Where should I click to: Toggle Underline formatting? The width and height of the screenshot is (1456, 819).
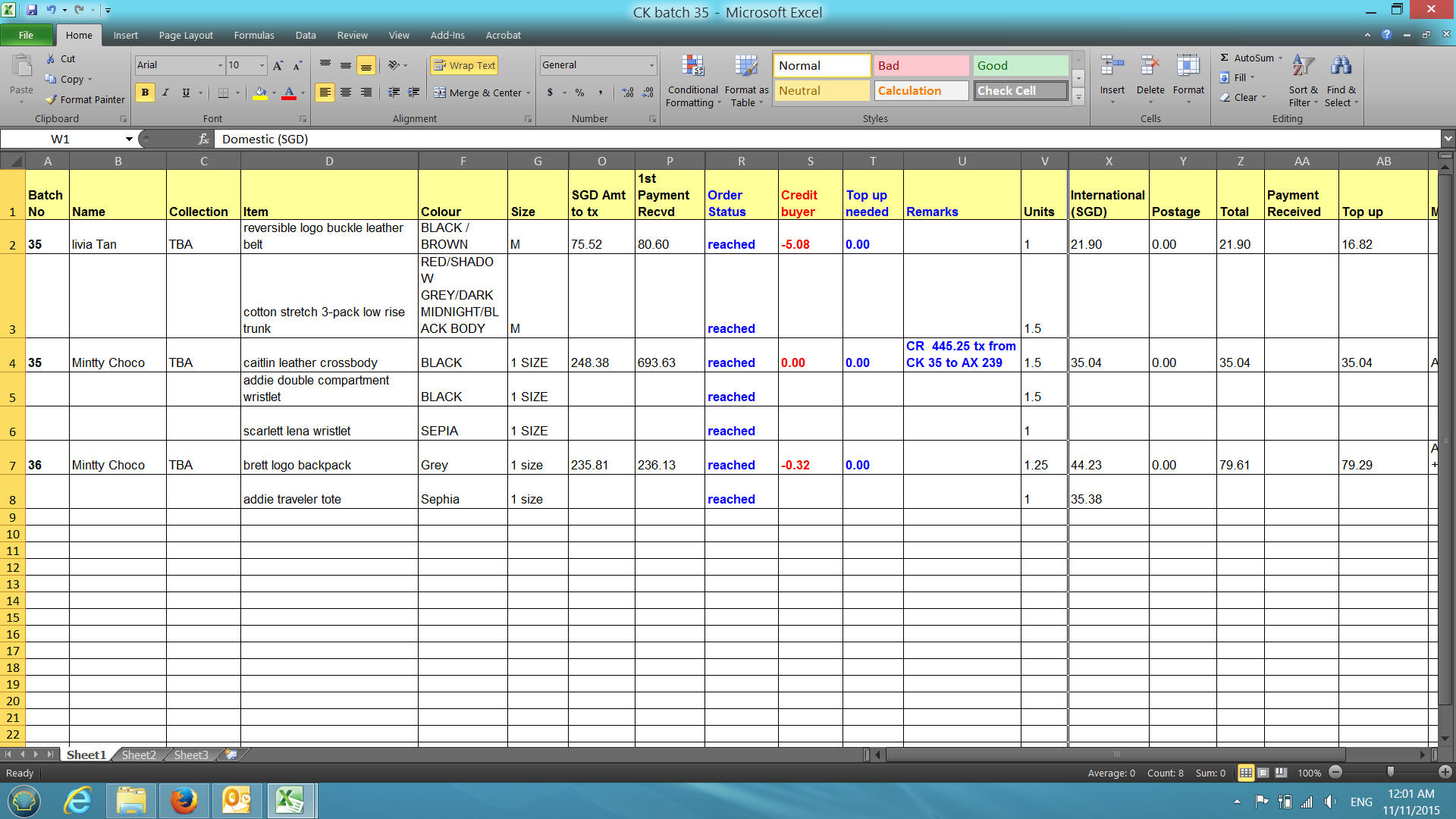[x=186, y=93]
